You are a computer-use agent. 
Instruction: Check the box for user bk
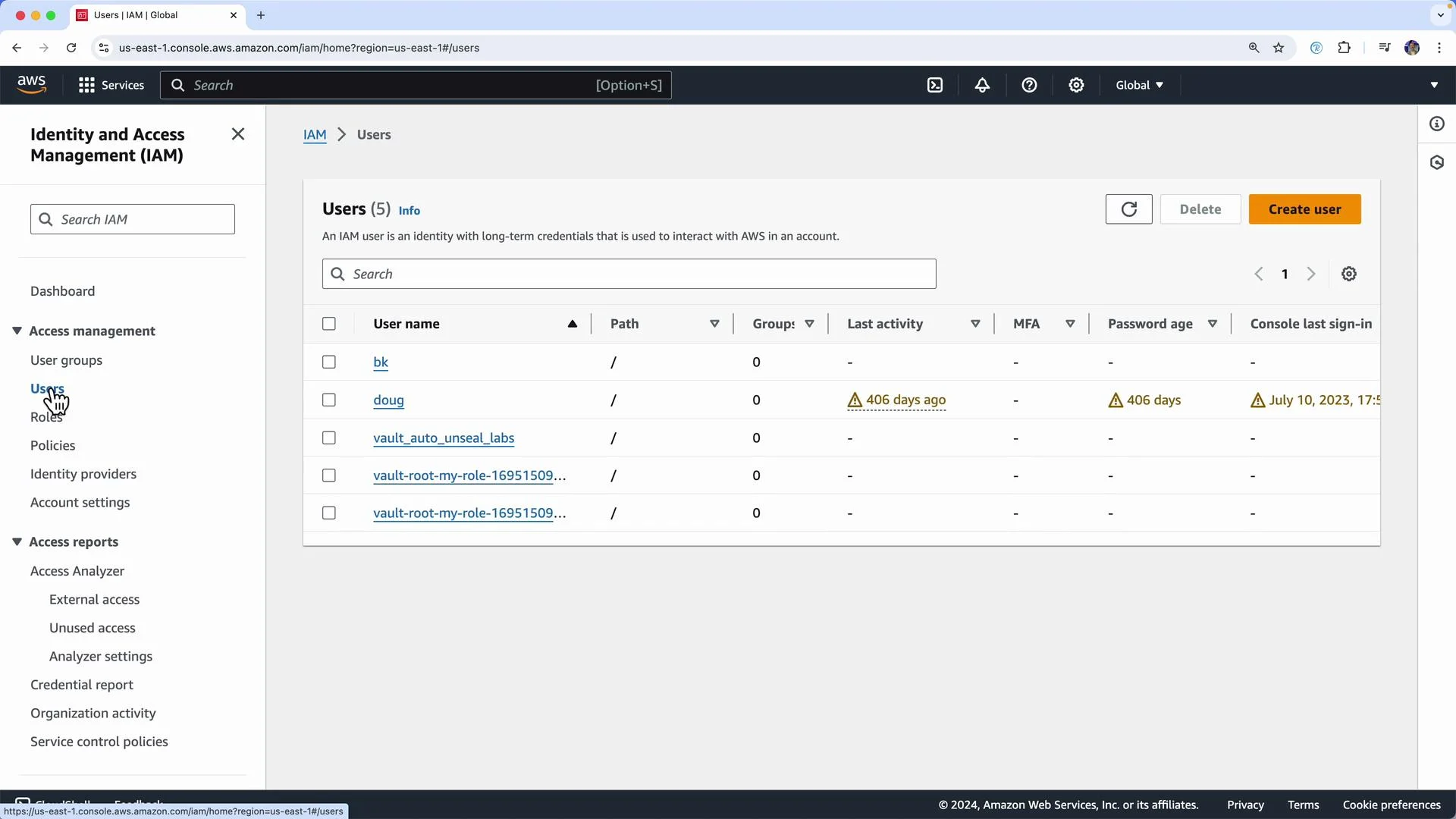click(329, 362)
